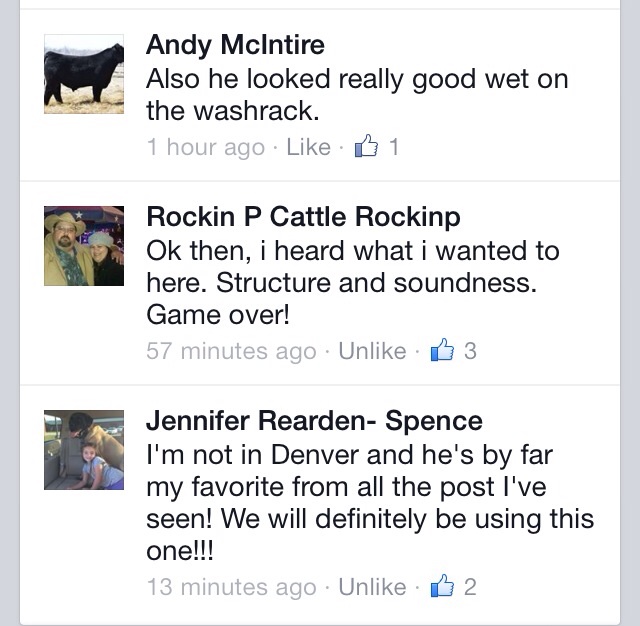Select the "looked really good wet" comment text
640x626 pixels.
357,80
